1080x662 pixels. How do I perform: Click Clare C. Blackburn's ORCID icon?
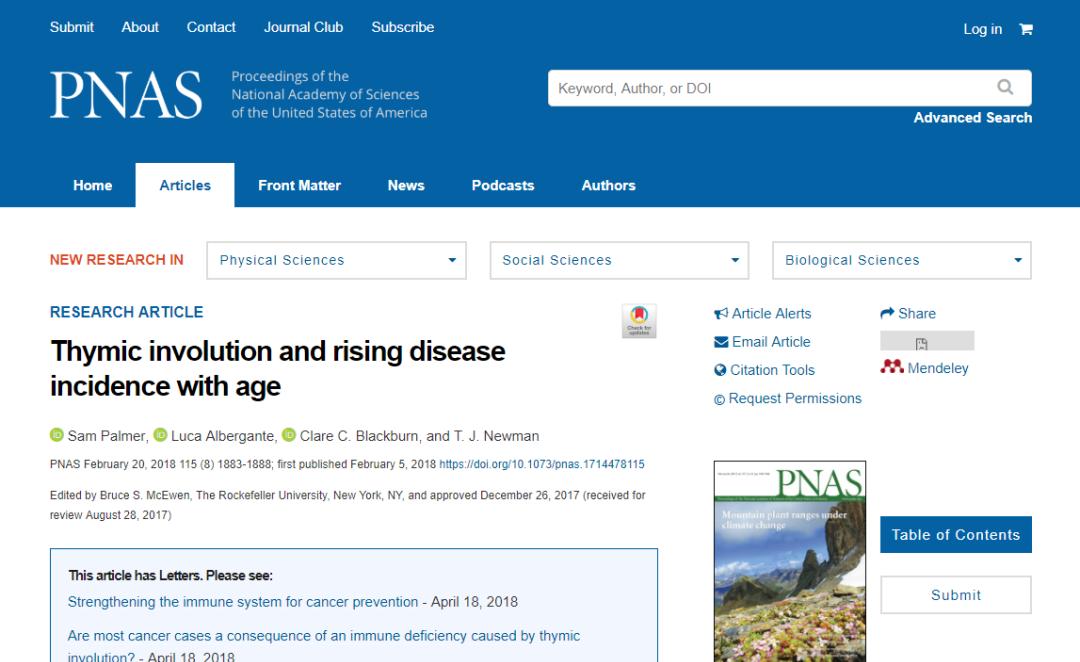[289, 435]
